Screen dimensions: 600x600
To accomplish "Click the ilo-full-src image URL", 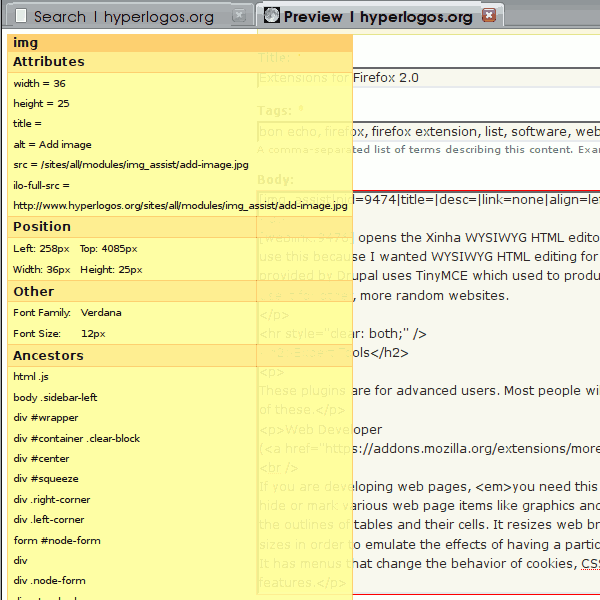I will coord(180,206).
